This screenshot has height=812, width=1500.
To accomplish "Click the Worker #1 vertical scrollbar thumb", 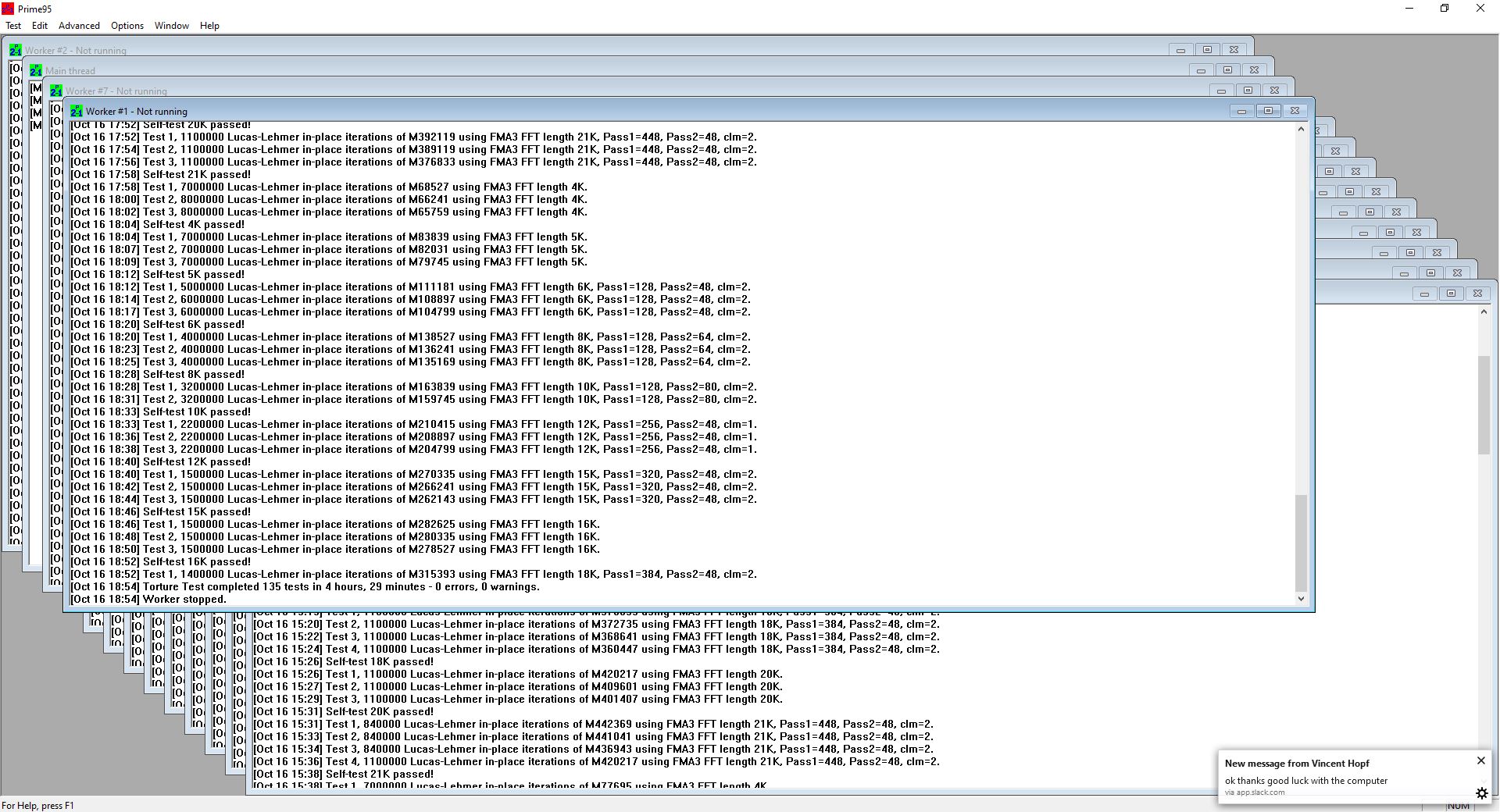I will (1301, 543).
